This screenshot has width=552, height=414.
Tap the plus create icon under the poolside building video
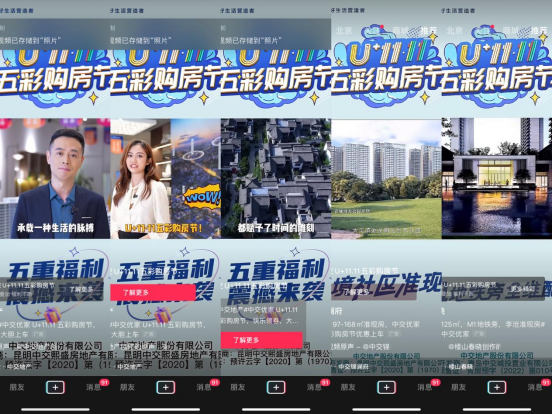pos(497,387)
